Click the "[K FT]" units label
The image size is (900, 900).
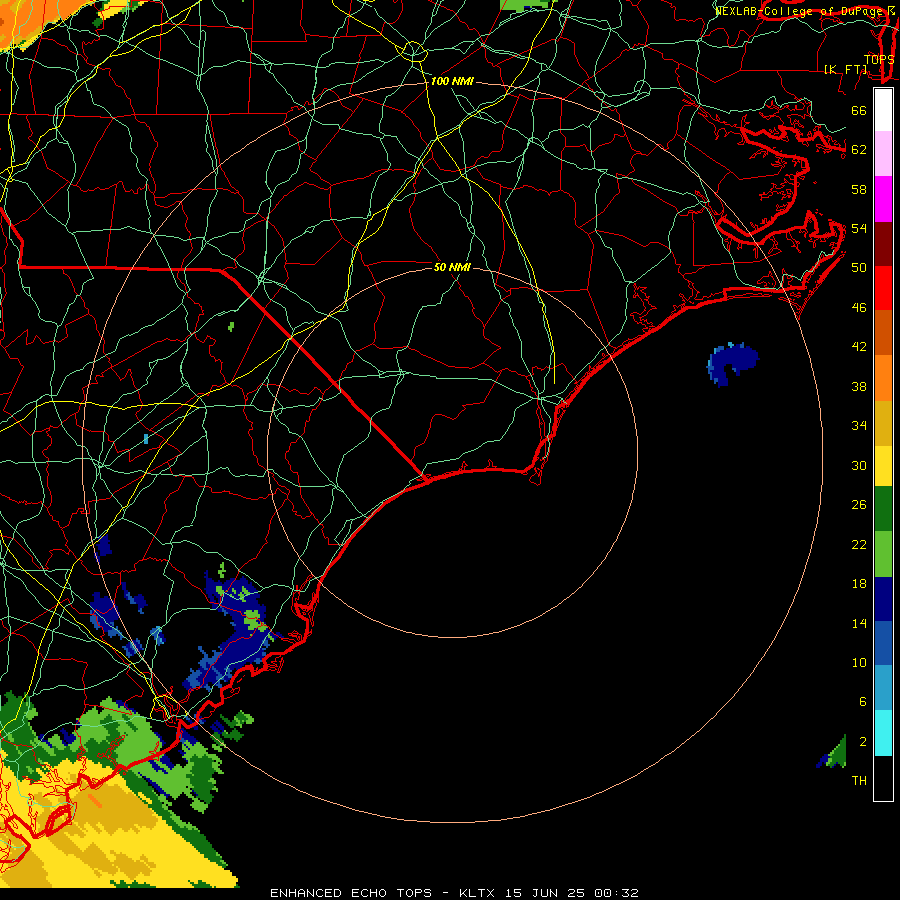click(845, 69)
